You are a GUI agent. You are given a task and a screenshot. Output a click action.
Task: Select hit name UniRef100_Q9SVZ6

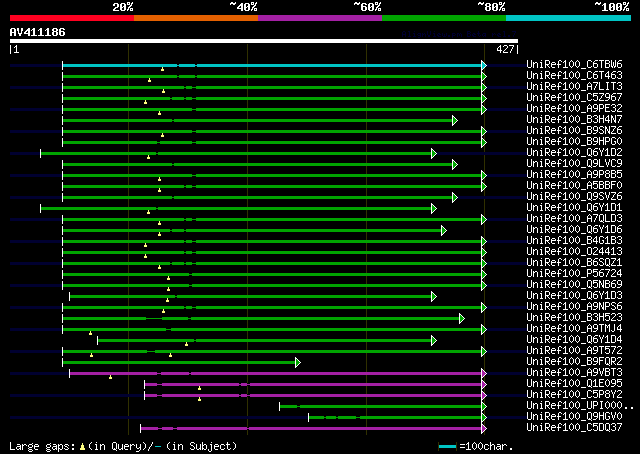tap(574, 197)
